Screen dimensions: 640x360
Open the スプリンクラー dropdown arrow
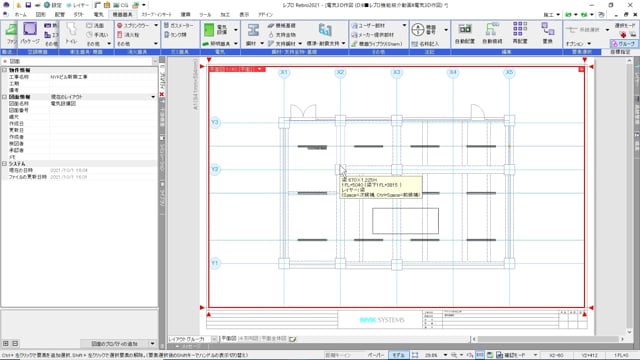pos(156,25)
